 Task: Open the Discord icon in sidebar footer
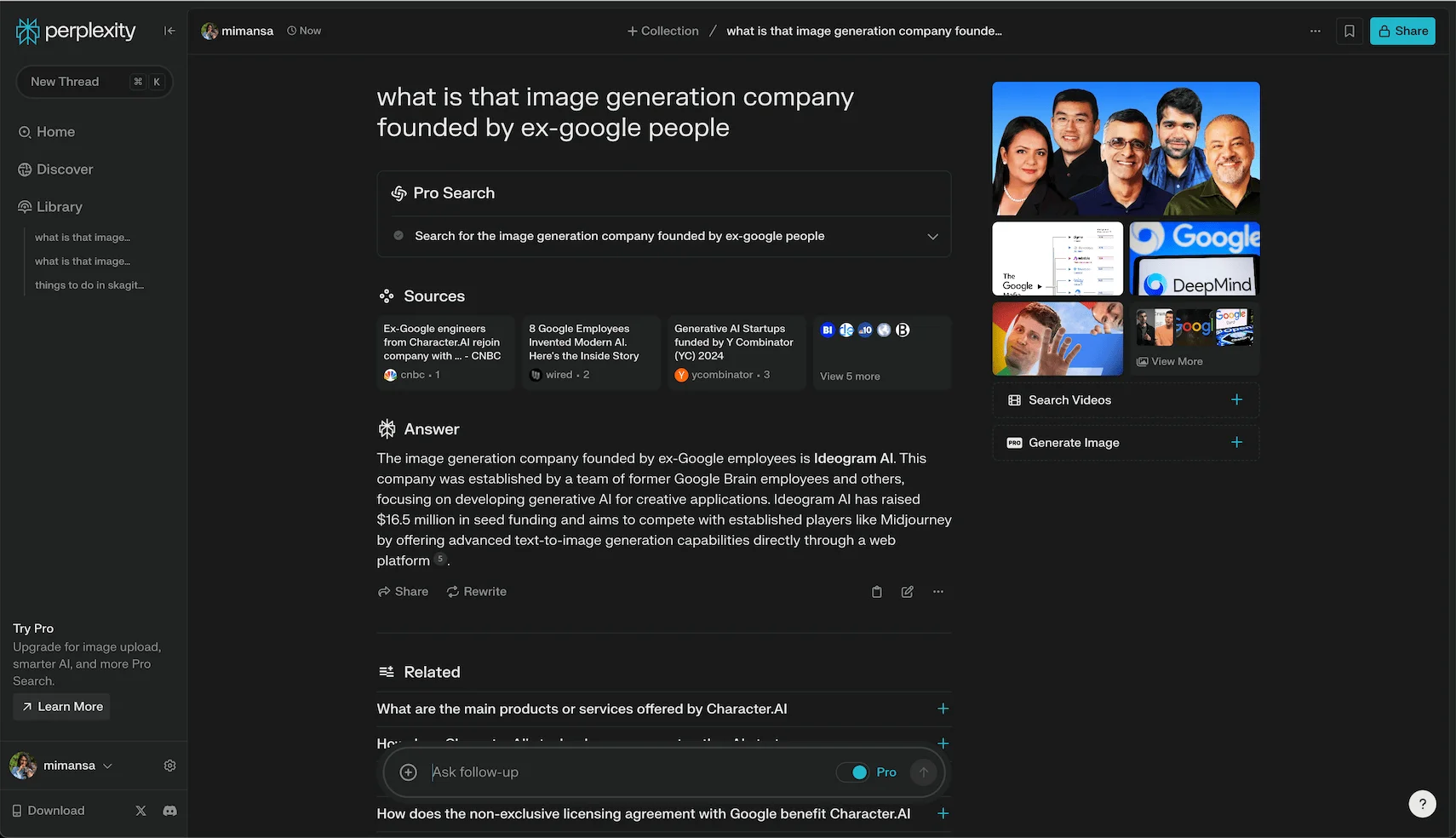pos(169,811)
